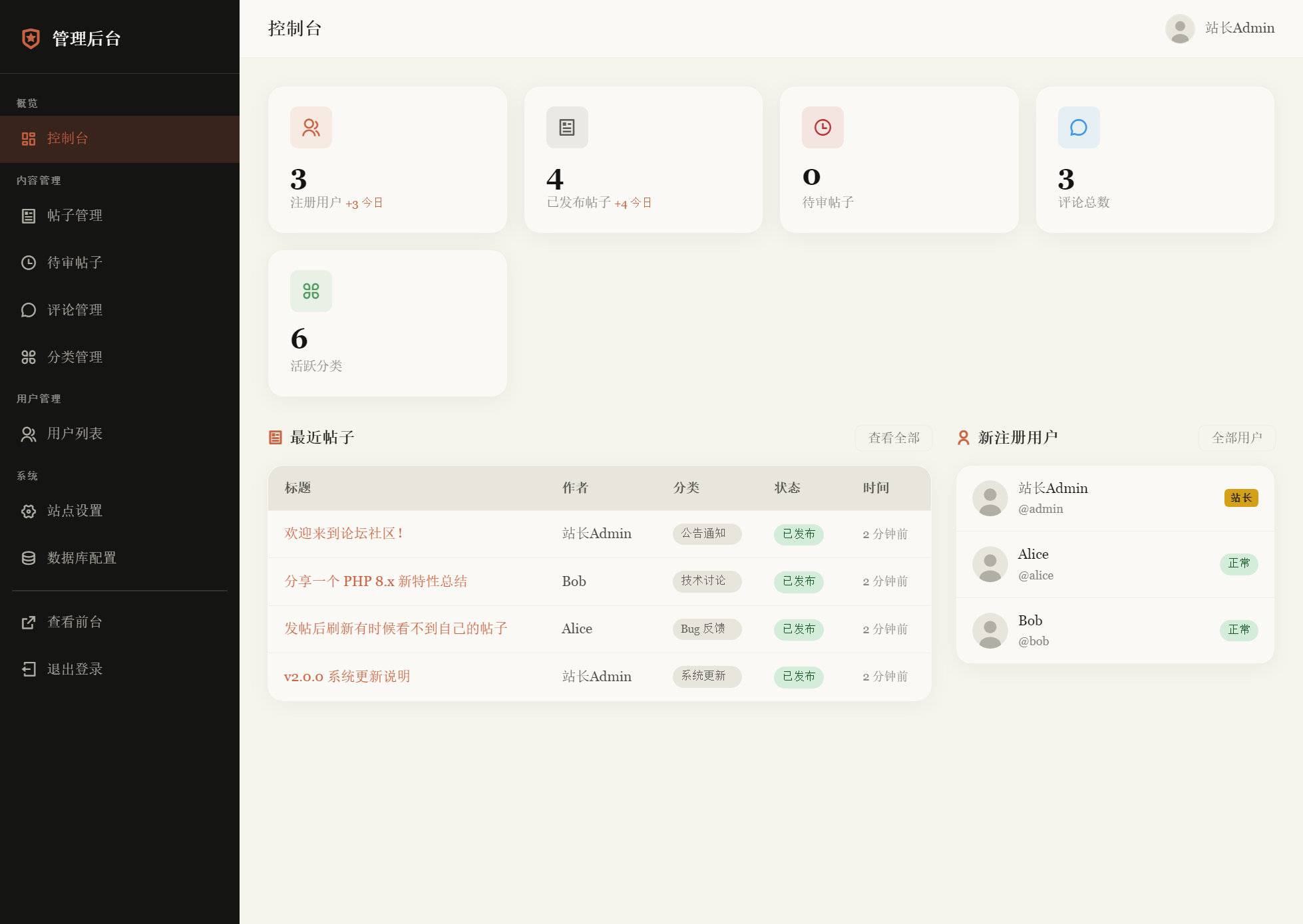Click the gear icon for 站点设置

pyautogui.click(x=28, y=511)
